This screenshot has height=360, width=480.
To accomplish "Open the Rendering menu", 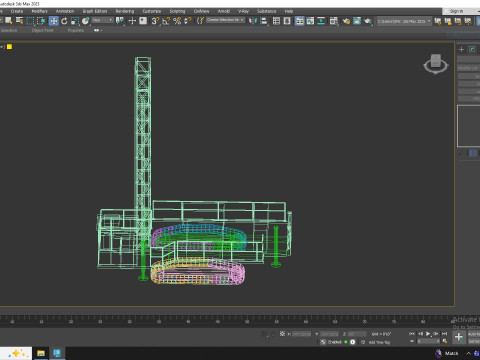I will click(125, 11).
